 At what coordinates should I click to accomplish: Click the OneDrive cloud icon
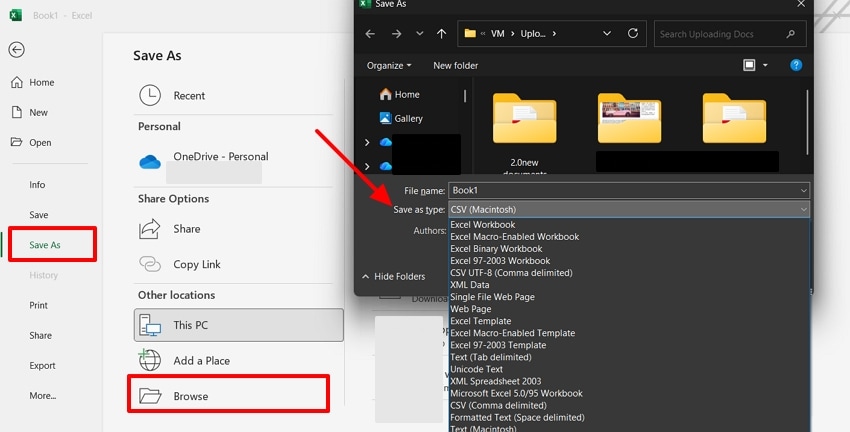tap(150, 162)
